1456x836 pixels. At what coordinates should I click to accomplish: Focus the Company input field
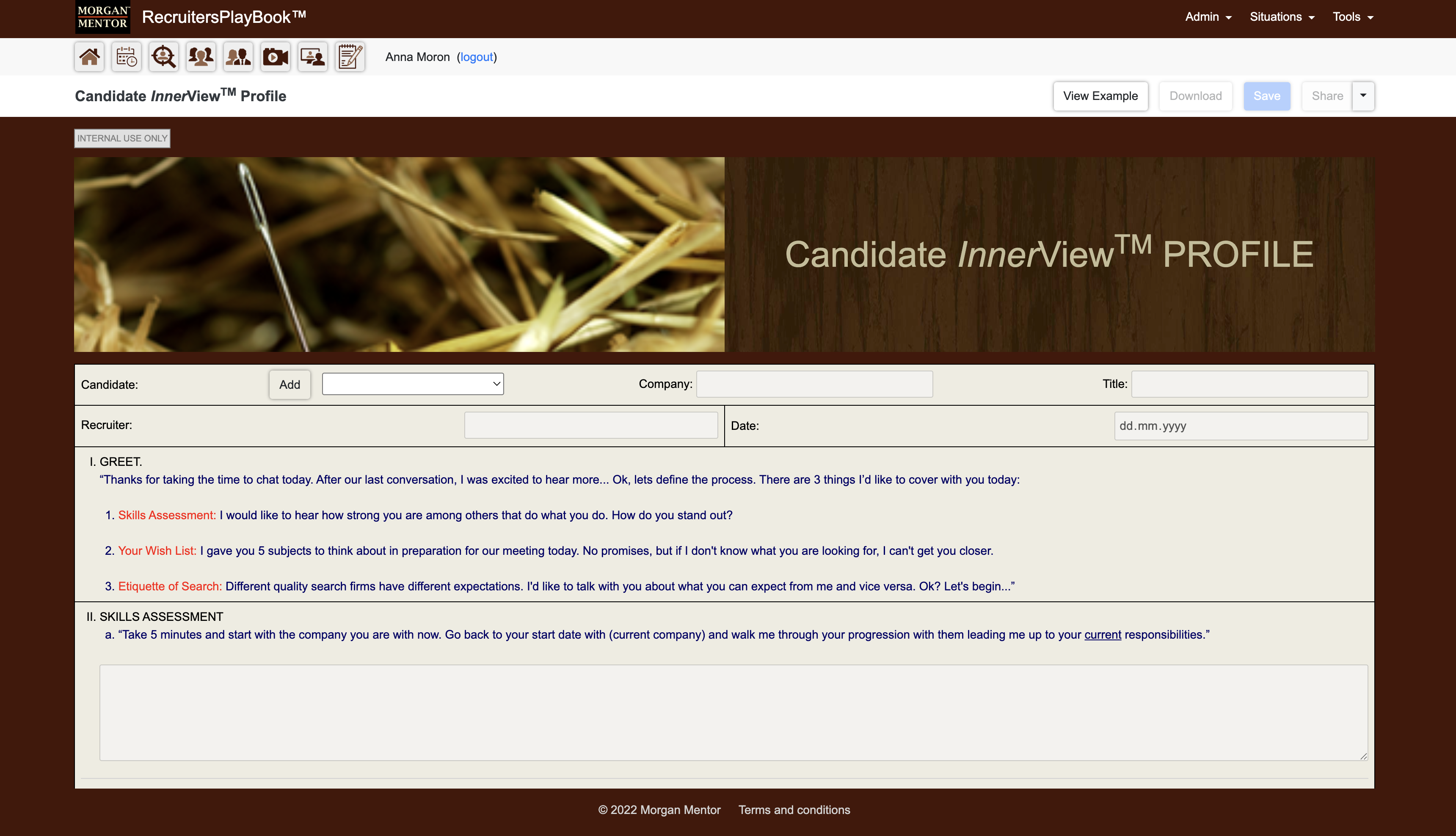pyautogui.click(x=815, y=384)
